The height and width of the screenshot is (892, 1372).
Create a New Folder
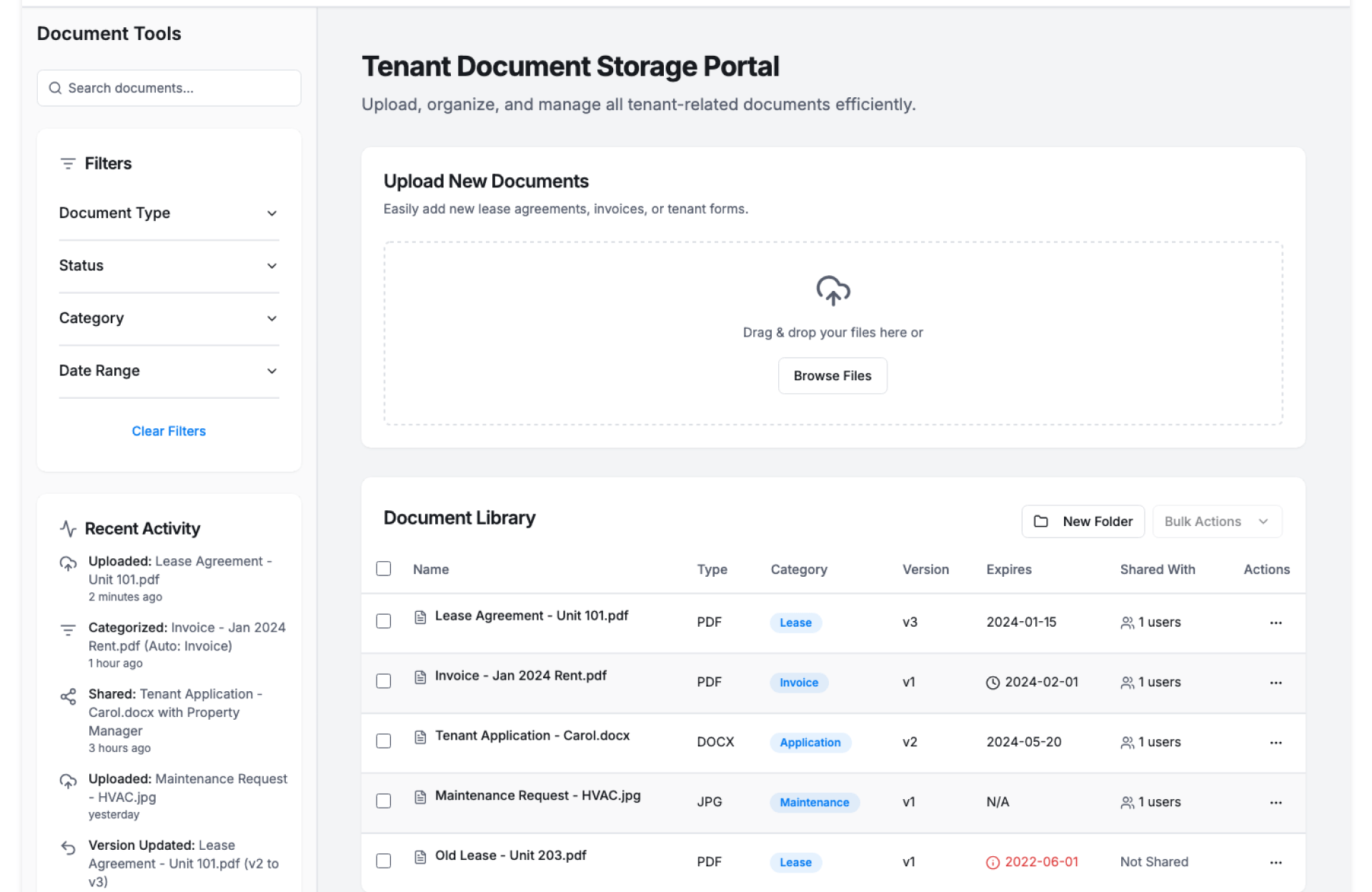tap(1083, 521)
